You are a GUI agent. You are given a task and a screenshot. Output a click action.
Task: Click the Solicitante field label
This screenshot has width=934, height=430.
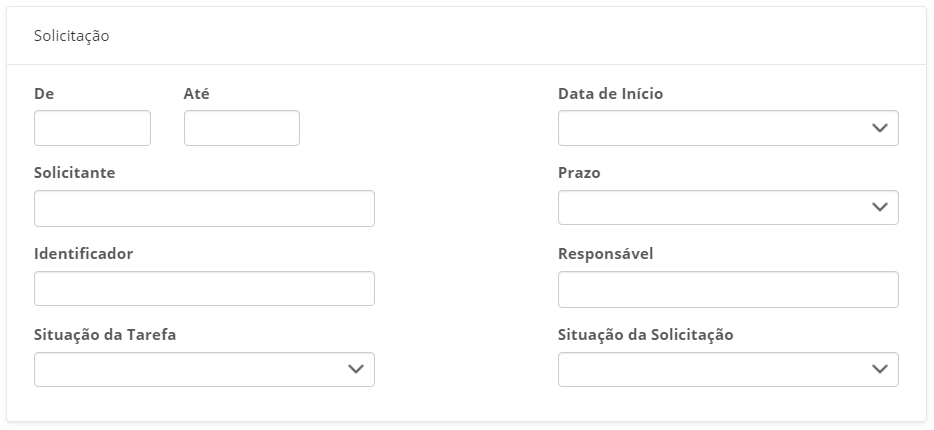click(x=74, y=173)
